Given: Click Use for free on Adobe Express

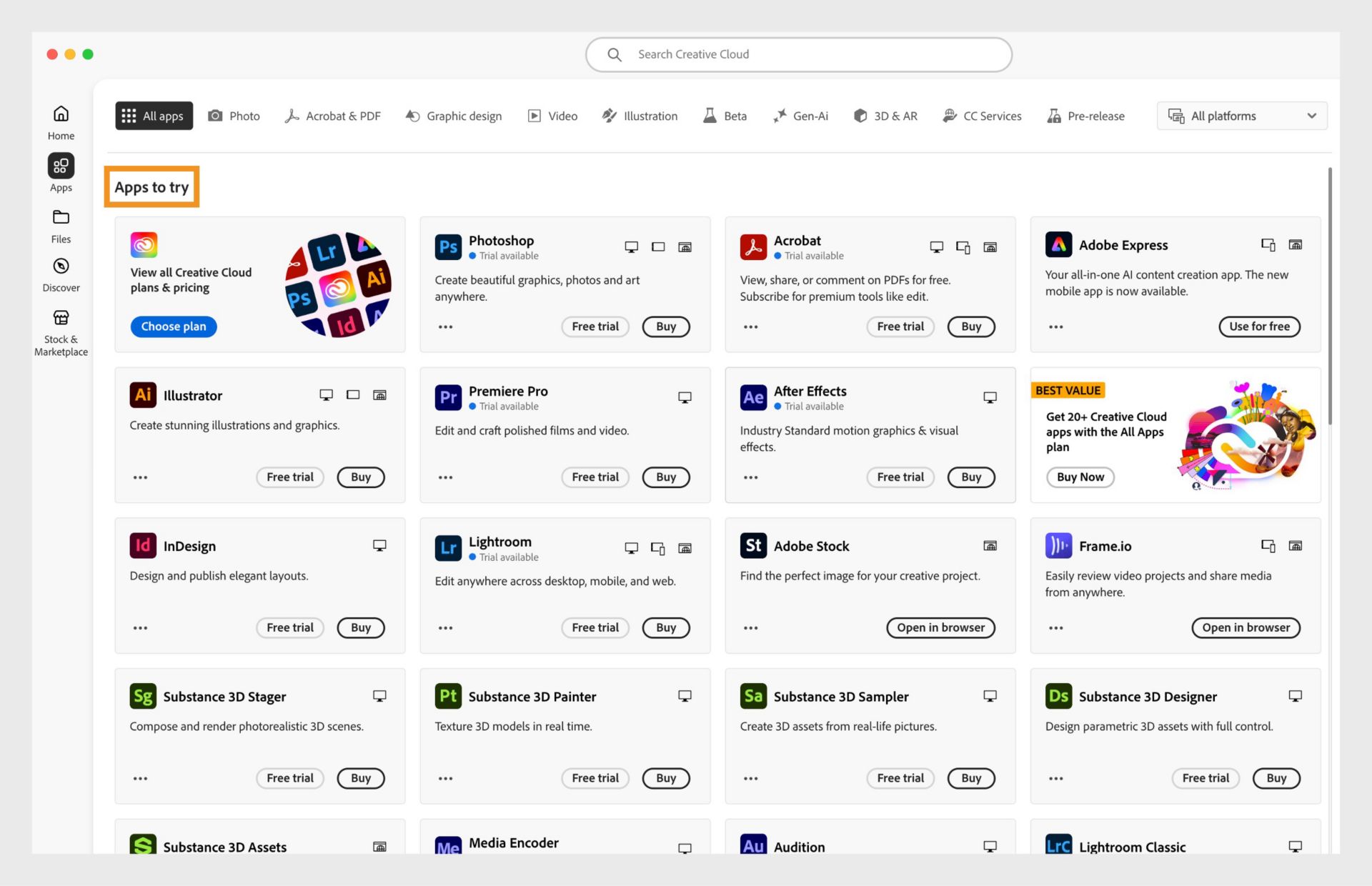Looking at the screenshot, I should (x=1259, y=326).
